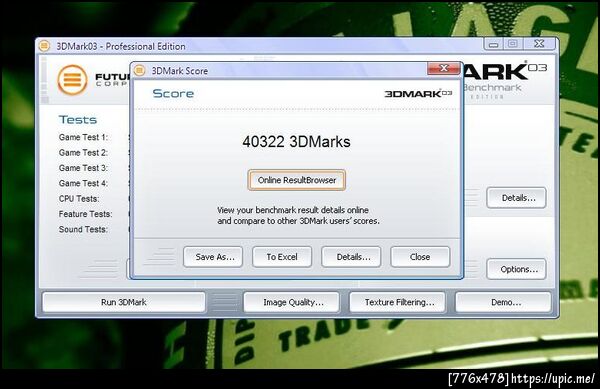Open Details... in the 3DMark Score dialog
The image size is (600, 389).
[x=351, y=257]
